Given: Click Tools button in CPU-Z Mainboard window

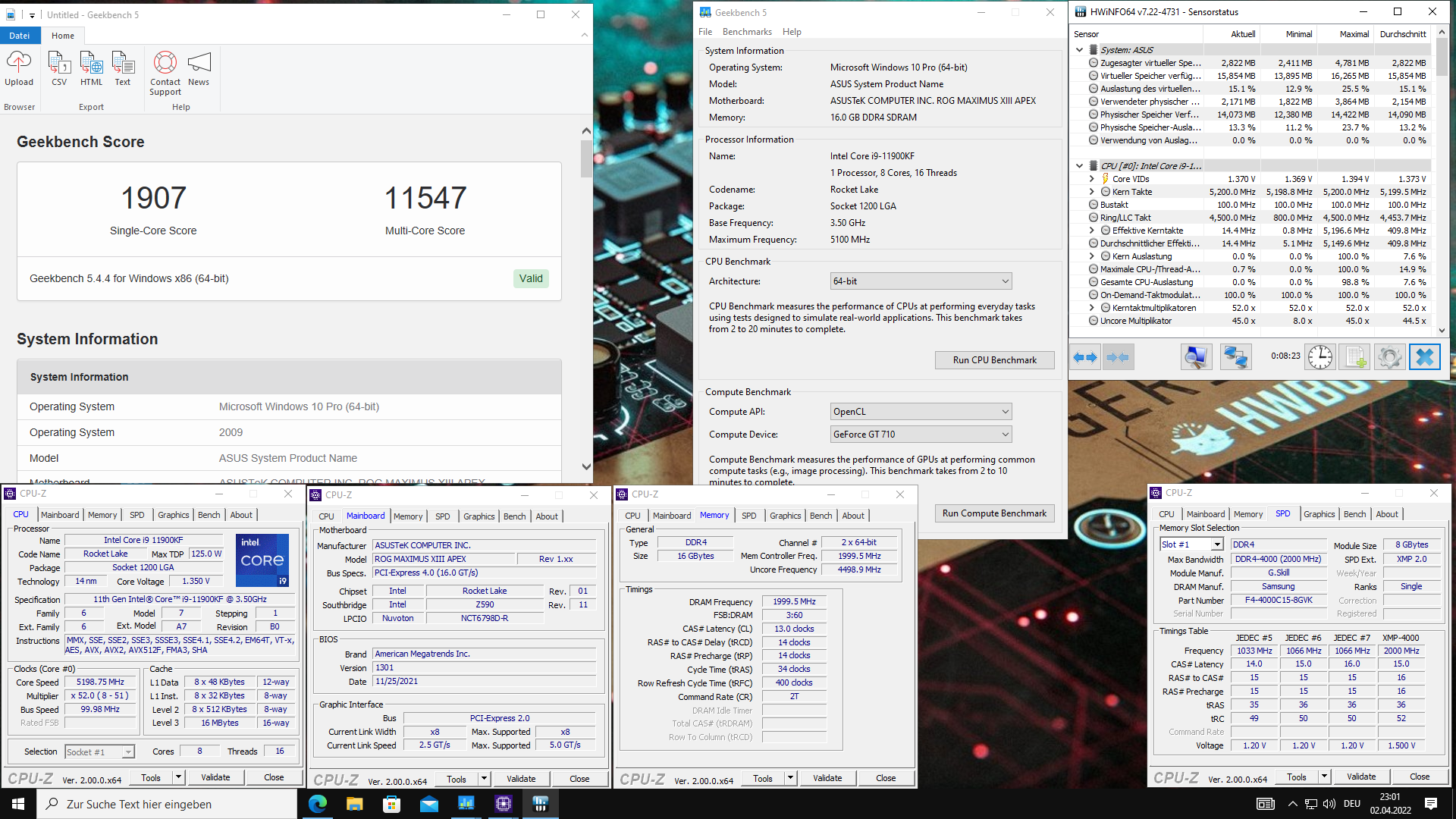Looking at the screenshot, I should coord(457,779).
